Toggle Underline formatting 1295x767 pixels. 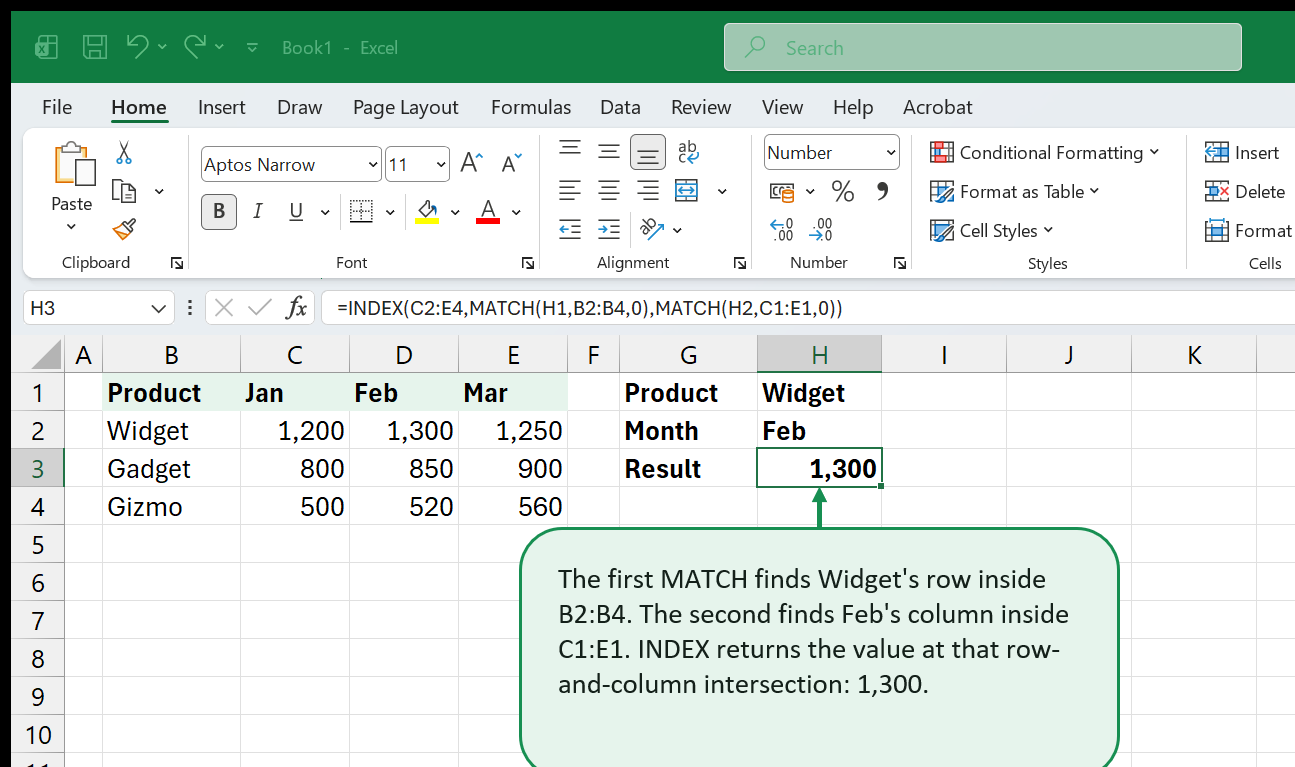[x=296, y=211]
